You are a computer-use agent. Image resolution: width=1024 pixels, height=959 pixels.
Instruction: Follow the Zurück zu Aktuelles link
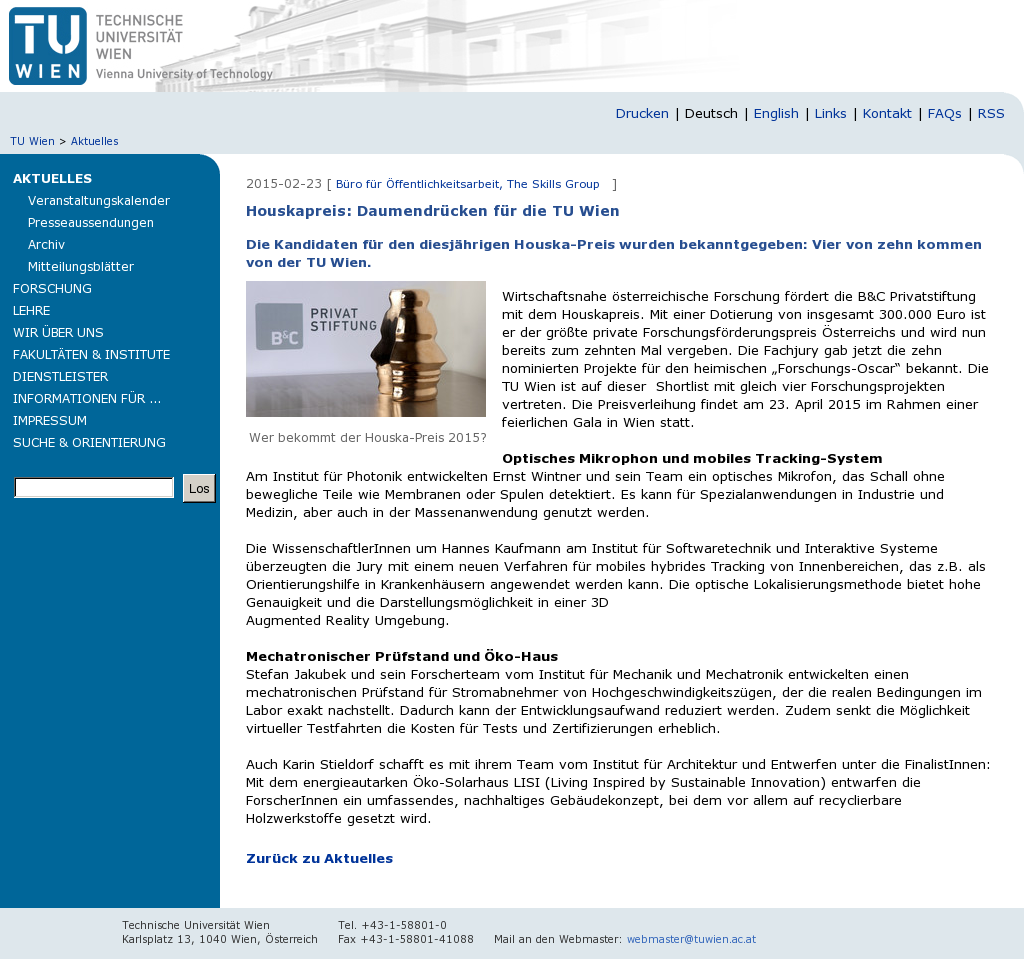click(x=319, y=859)
